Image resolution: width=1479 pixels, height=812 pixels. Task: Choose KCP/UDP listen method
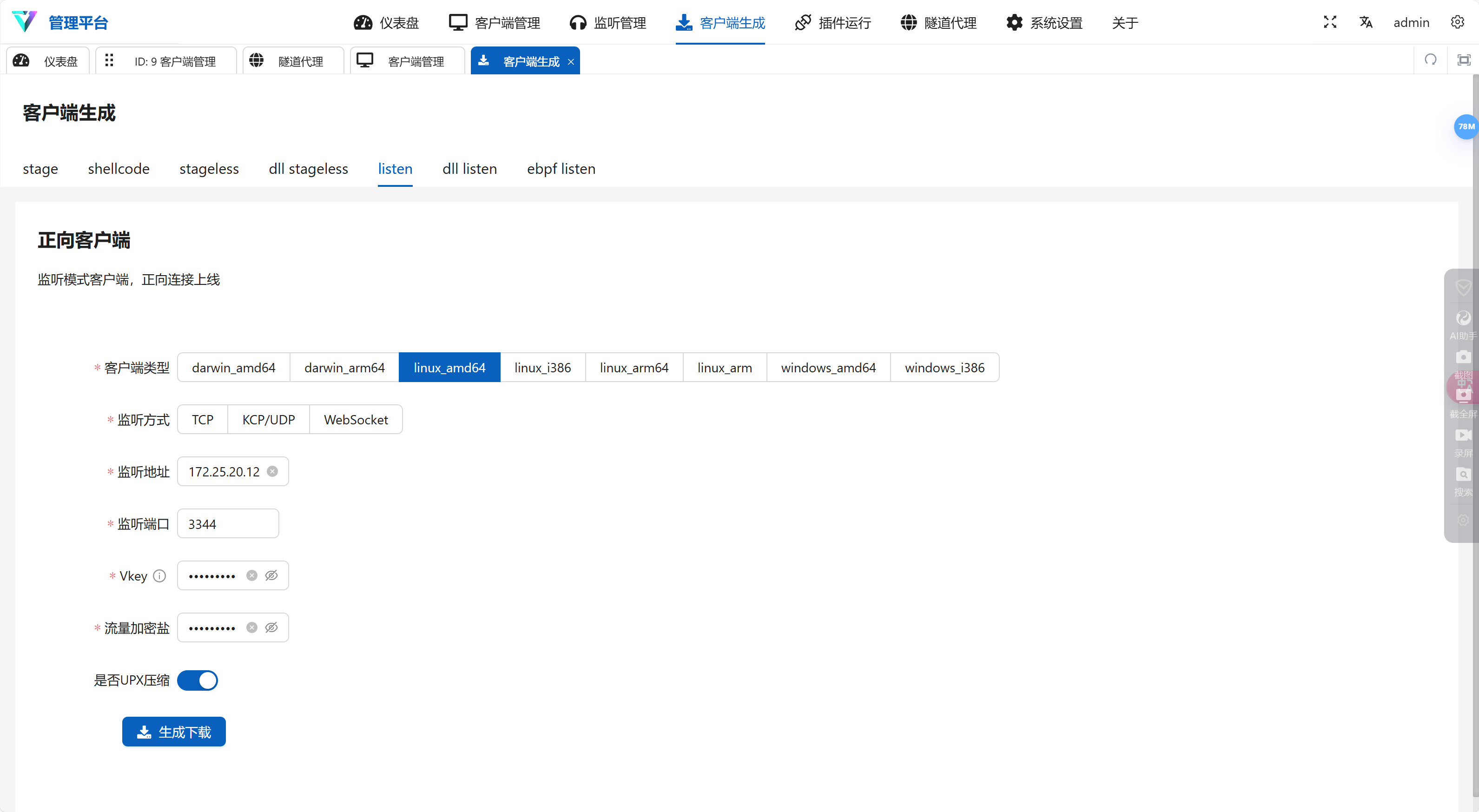pyautogui.click(x=268, y=420)
